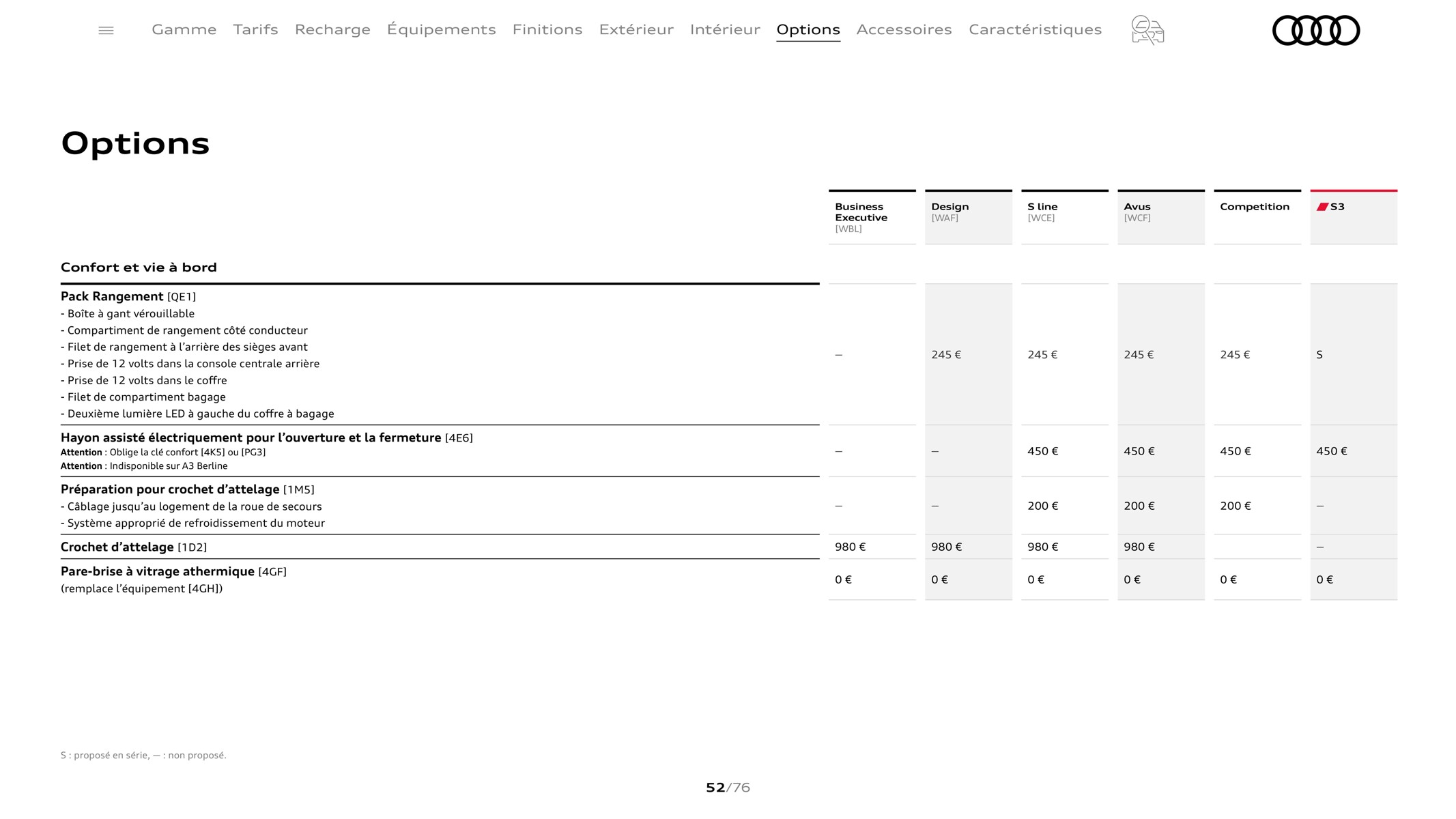Click 'Boîte à gant vérouillable' line
1456x819 pixels.
pyautogui.click(x=128, y=314)
